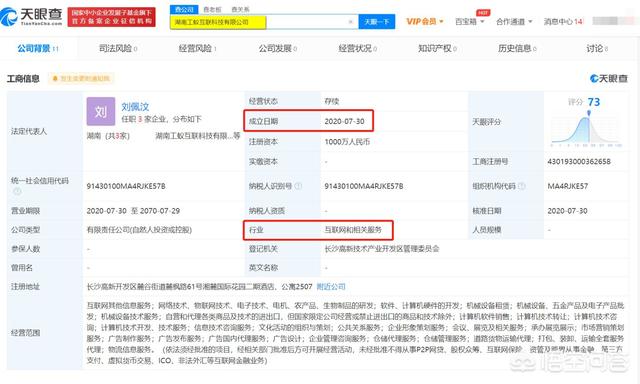Open the 百宝箱 dropdown menu
Screen dimensions: 640x384
[470, 21]
